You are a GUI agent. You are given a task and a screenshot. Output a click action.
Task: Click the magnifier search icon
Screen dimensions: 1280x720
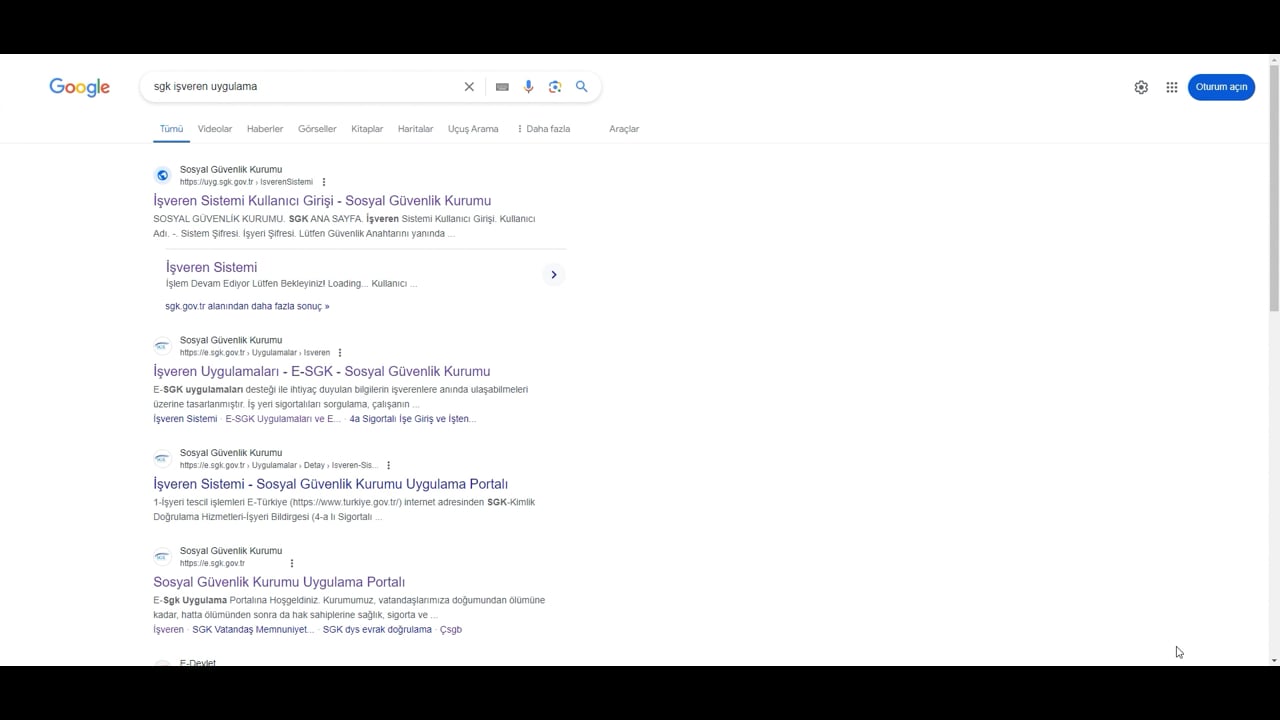tap(581, 87)
